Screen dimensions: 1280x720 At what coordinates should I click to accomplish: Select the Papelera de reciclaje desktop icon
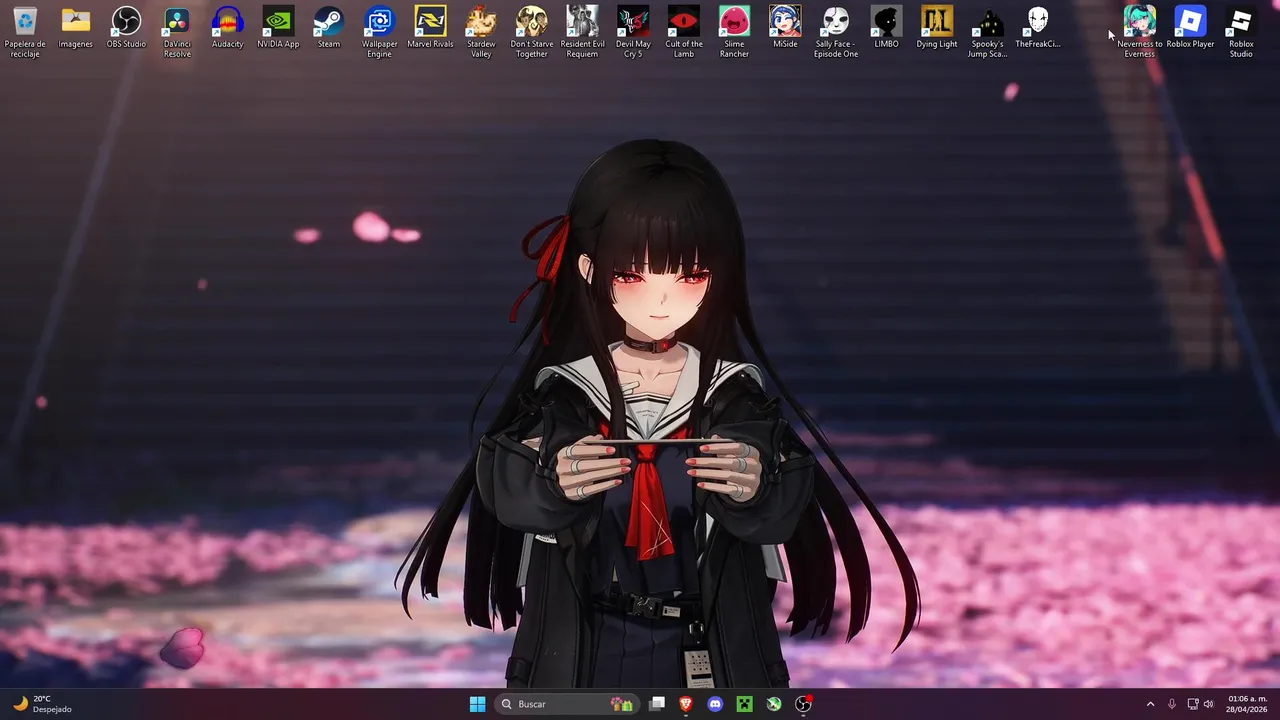tap(25, 31)
